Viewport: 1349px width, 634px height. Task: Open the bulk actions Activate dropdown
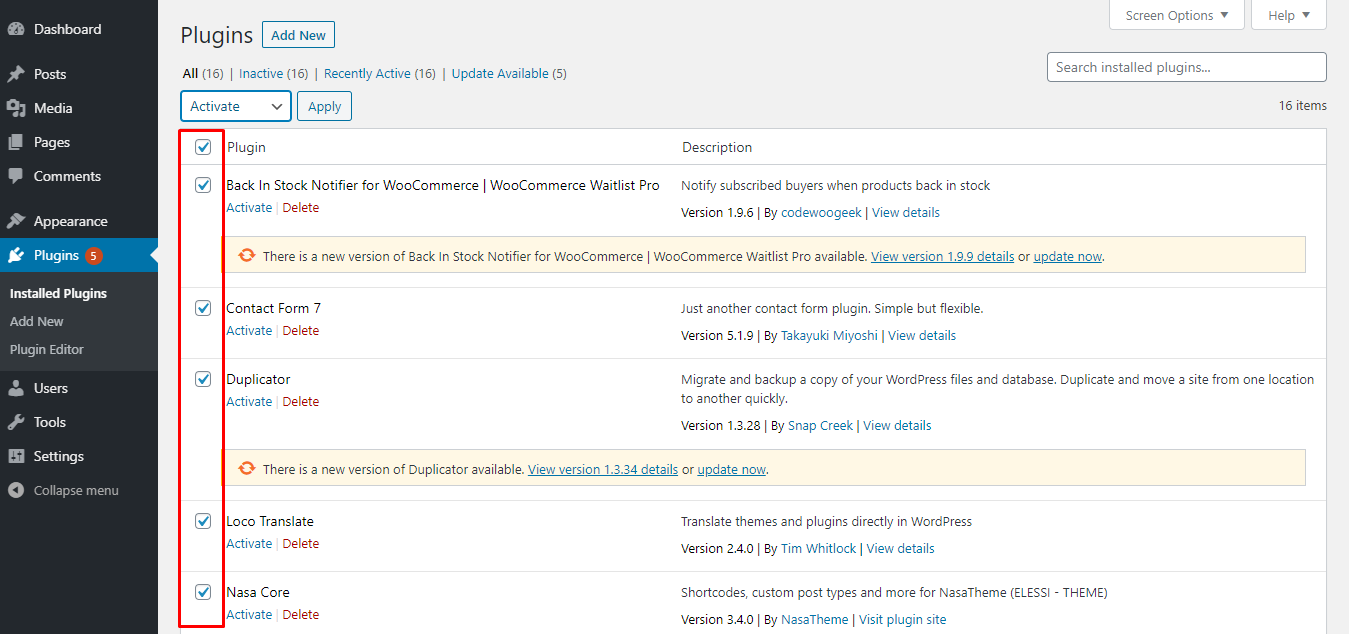pos(236,106)
